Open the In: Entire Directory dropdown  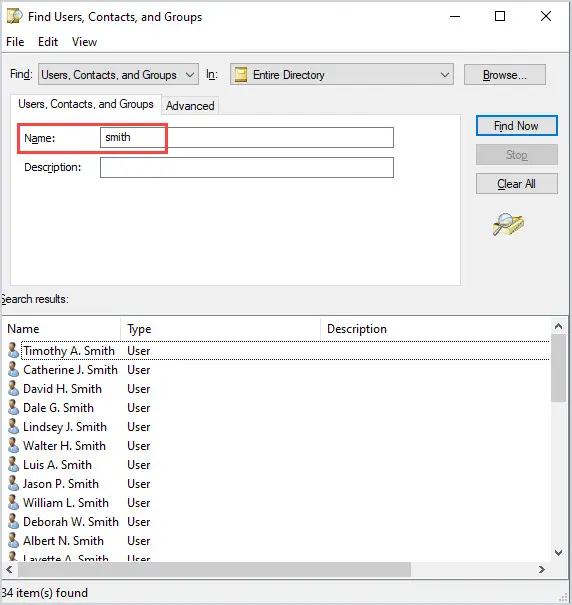342,74
